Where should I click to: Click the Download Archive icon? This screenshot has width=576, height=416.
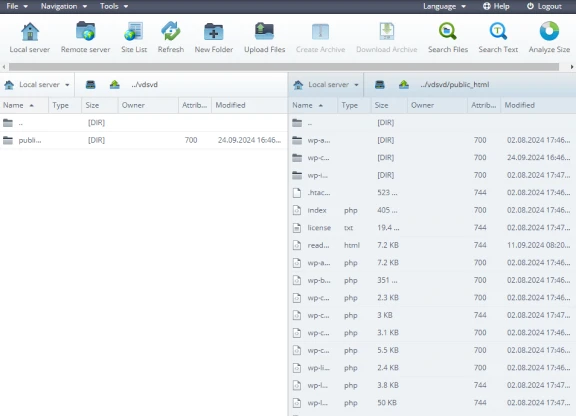click(387, 32)
